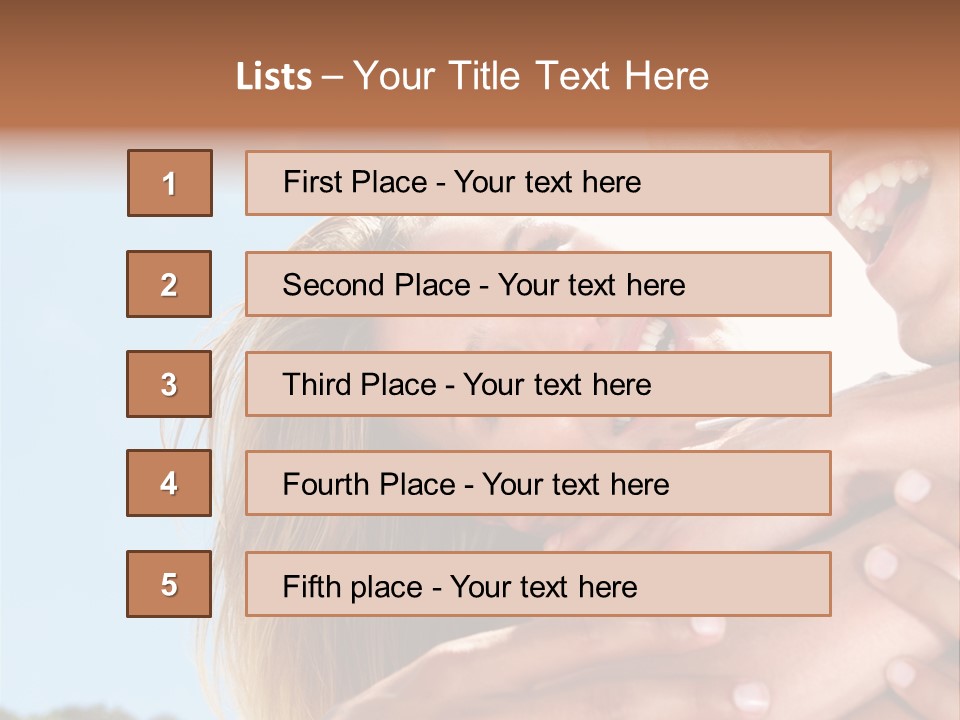Click the number 3 square
This screenshot has width=960, height=720.
[169, 384]
